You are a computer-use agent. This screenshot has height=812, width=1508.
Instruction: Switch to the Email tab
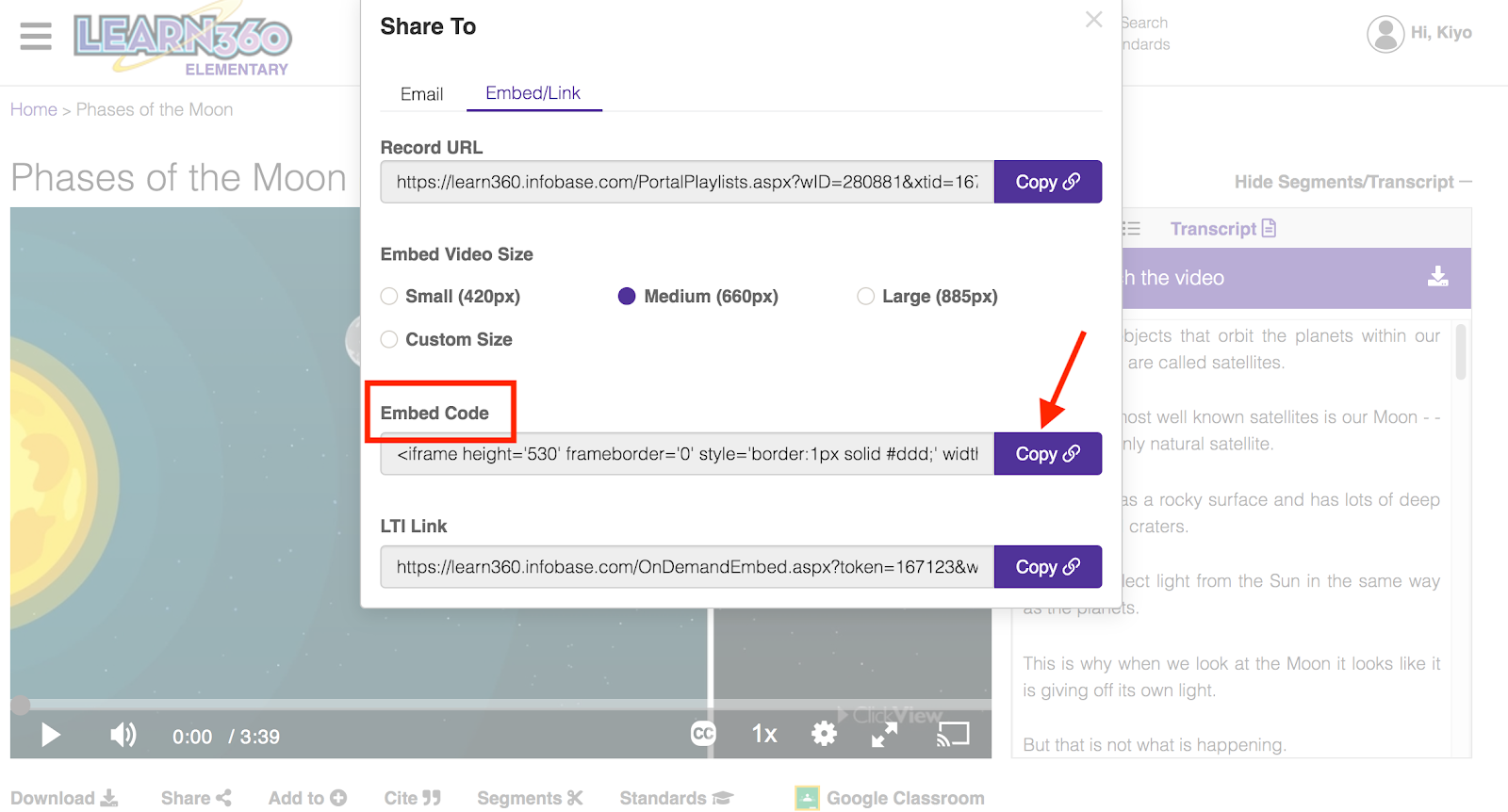421,94
